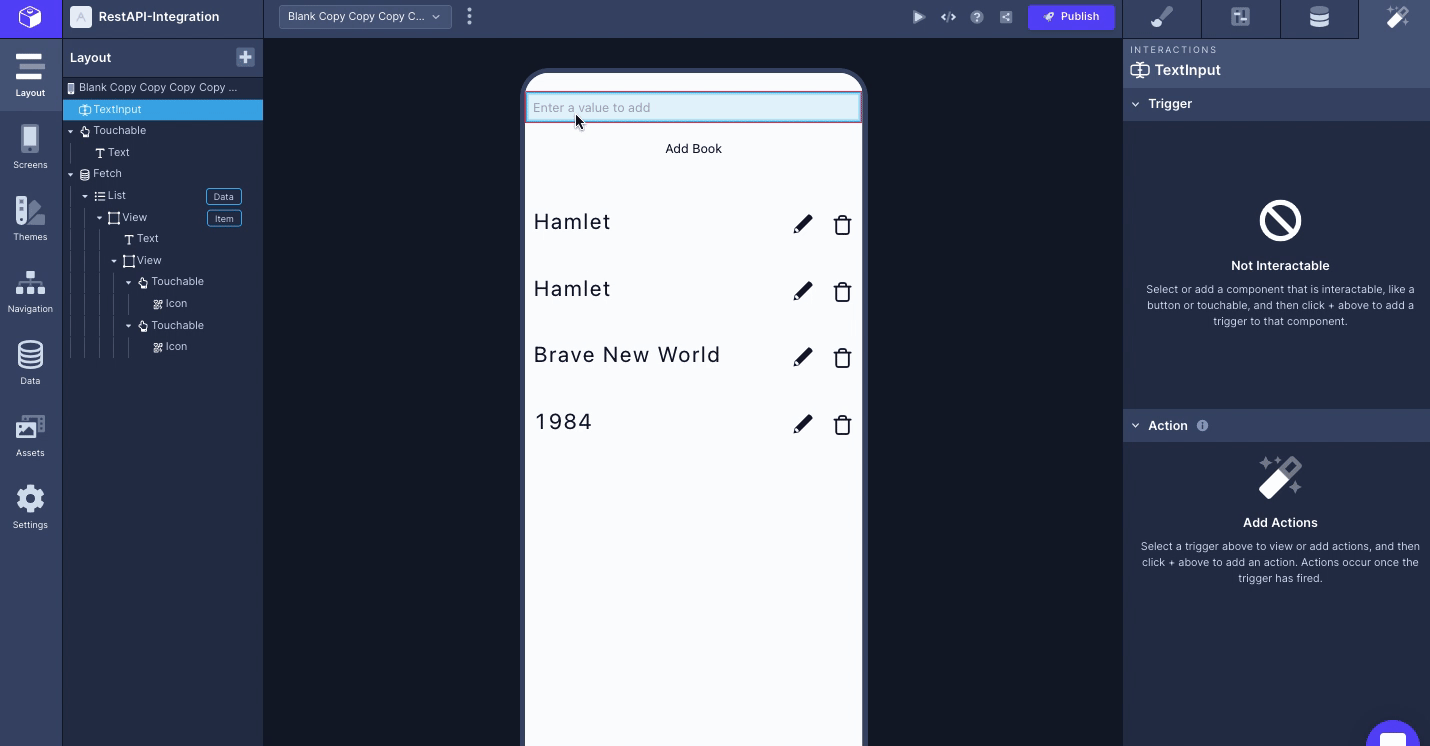Open the Navigation sidebar panel
1430x746 pixels.
30,291
